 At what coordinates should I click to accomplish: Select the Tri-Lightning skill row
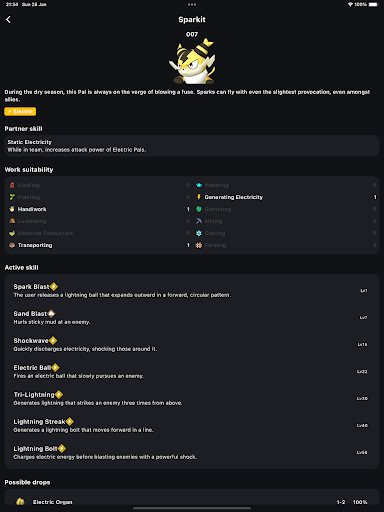[x=192, y=398]
